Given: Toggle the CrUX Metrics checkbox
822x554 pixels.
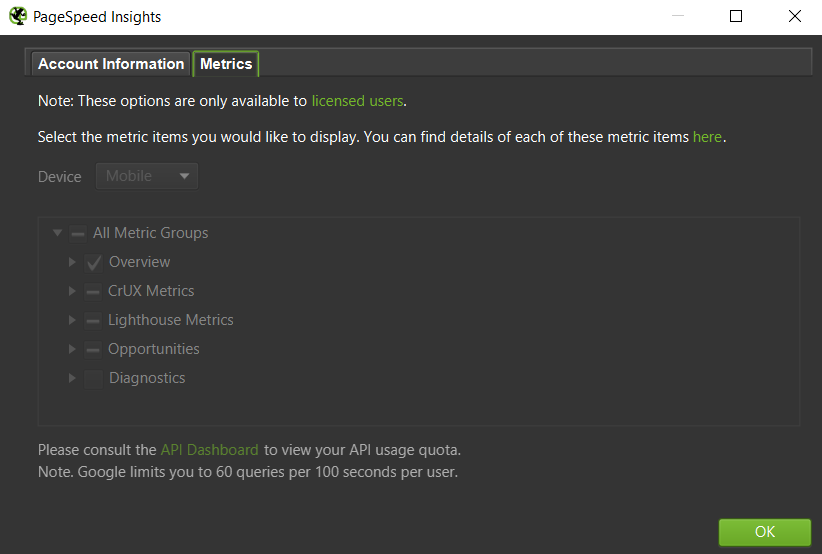Looking at the screenshot, I should [93, 291].
